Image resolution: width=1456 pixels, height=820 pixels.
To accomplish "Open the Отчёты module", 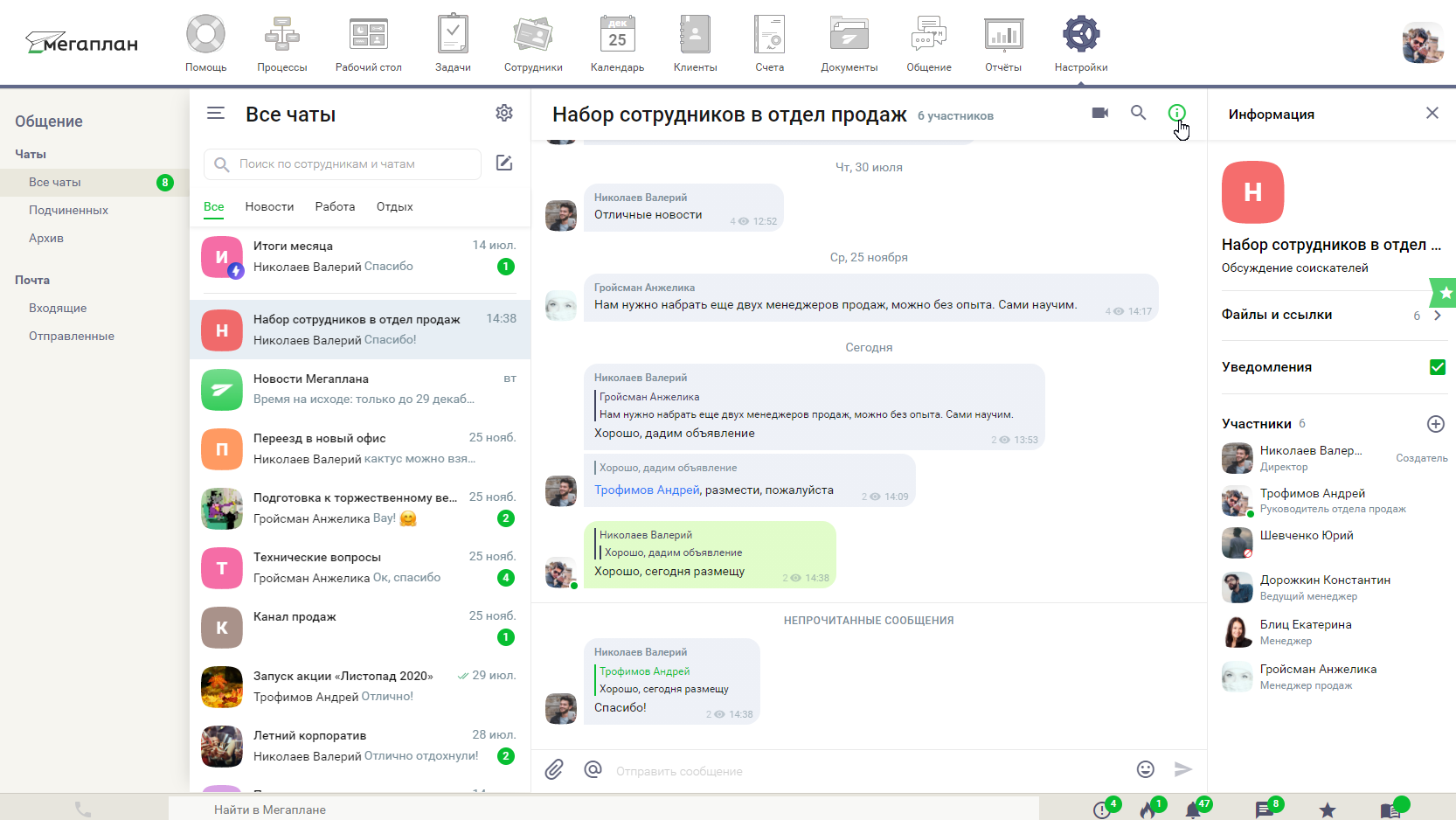I will pyautogui.click(x=1003, y=43).
